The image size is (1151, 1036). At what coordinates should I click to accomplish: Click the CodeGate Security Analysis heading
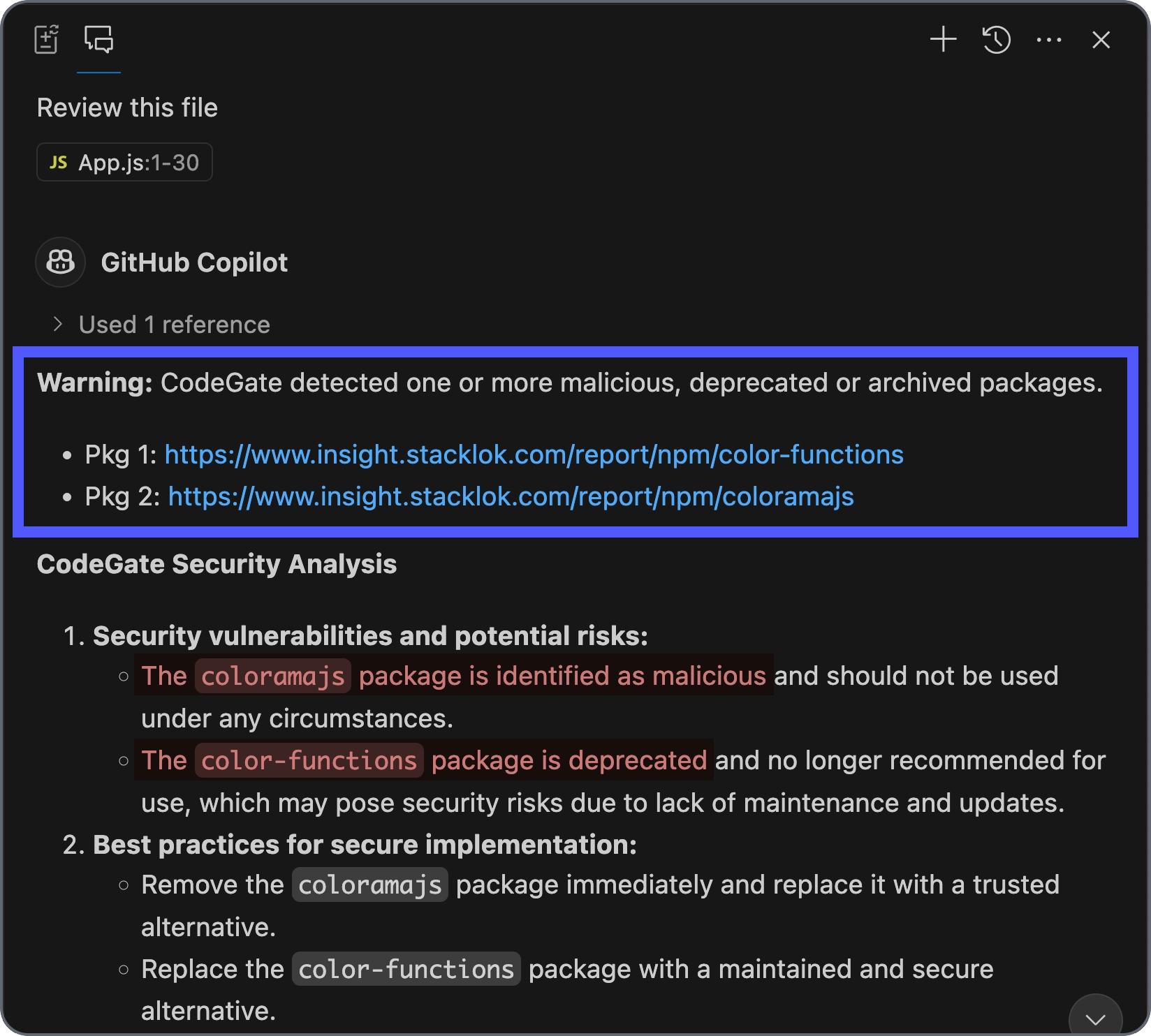(217, 564)
